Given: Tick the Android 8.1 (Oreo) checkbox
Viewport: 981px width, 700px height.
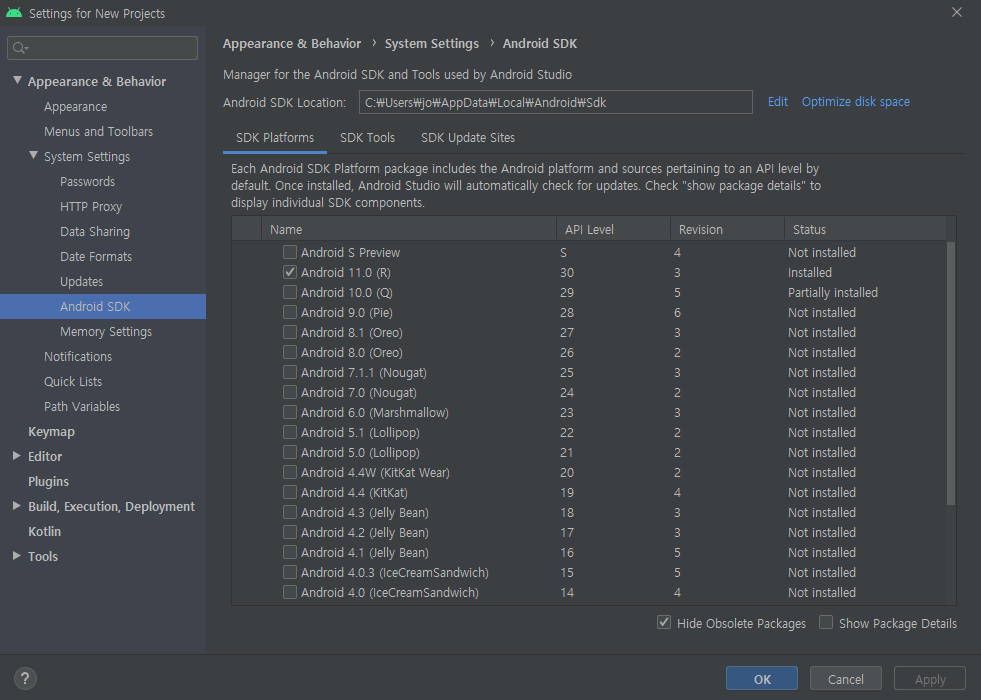Looking at the screenshot, I should [290, 332].
